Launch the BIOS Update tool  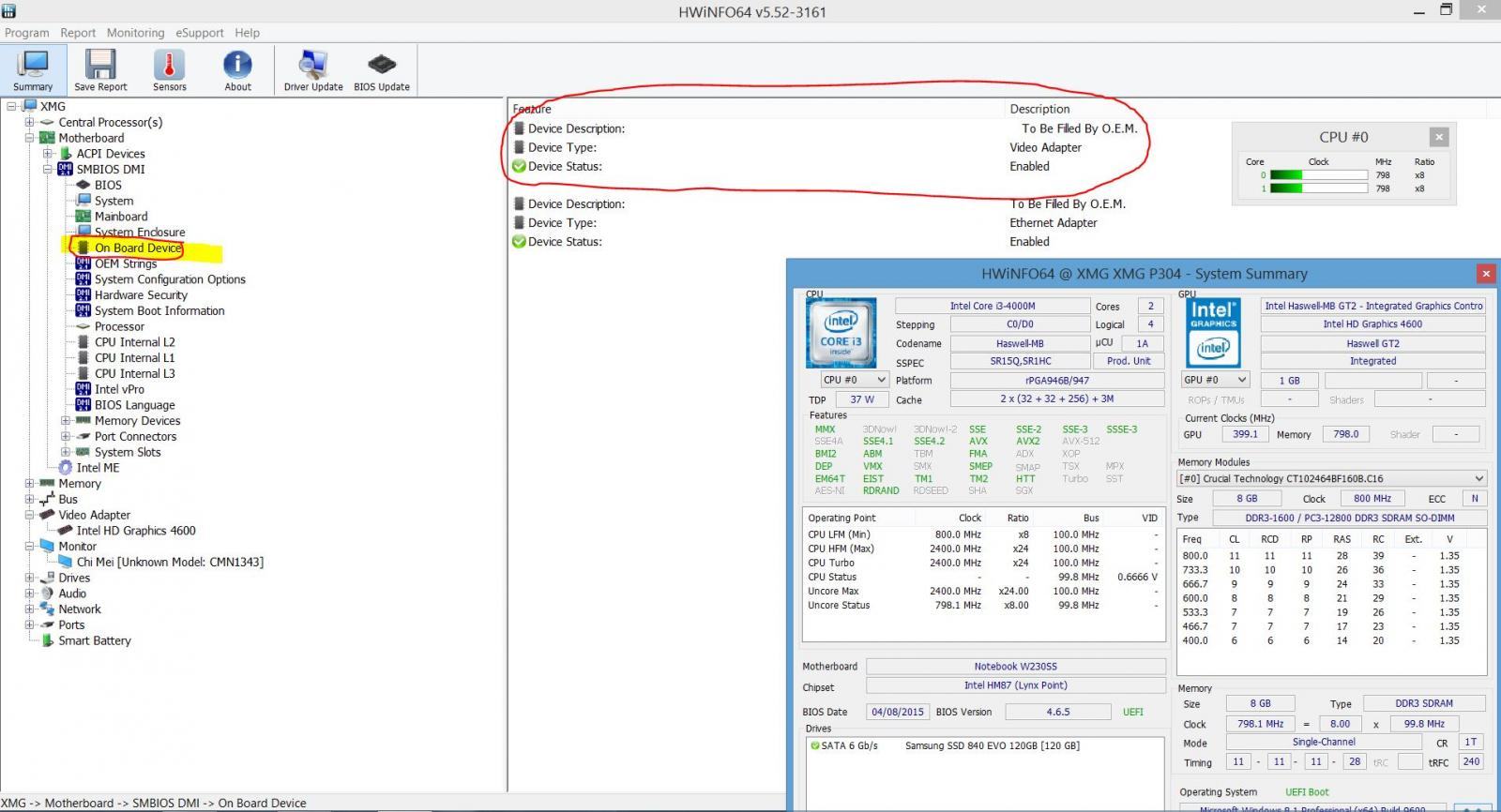pos(382,70)
